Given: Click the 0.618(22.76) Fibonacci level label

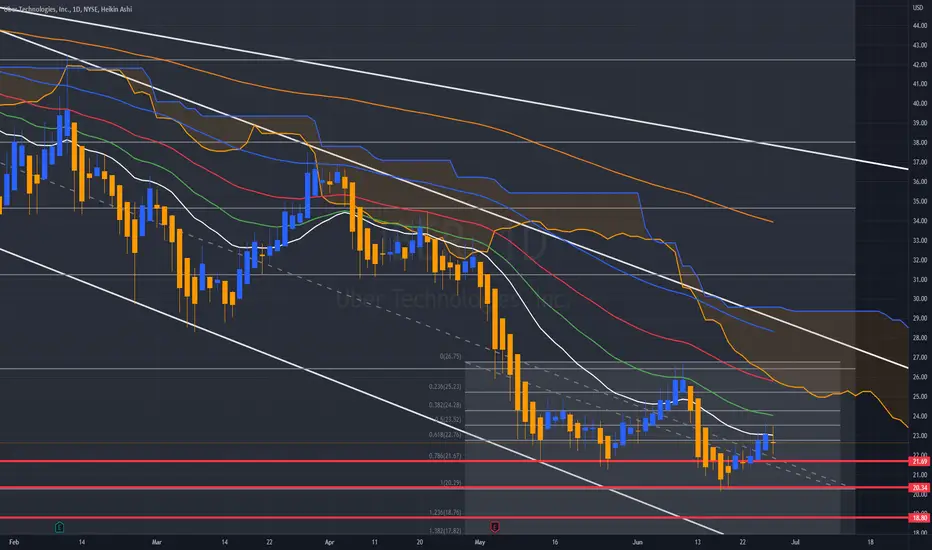Looking at the screenshot, I should point(445,435).
